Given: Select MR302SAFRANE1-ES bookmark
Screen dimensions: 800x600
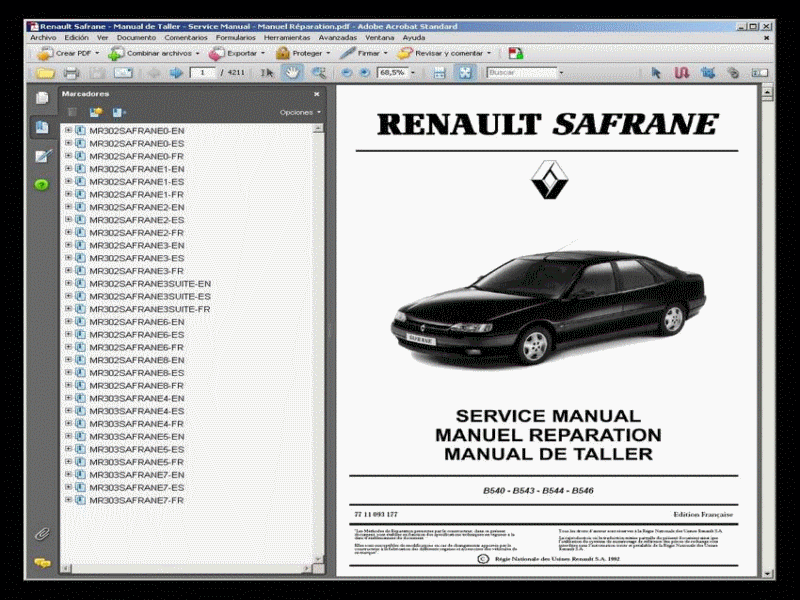Looking at the screenshot, I should click(137, 182).
